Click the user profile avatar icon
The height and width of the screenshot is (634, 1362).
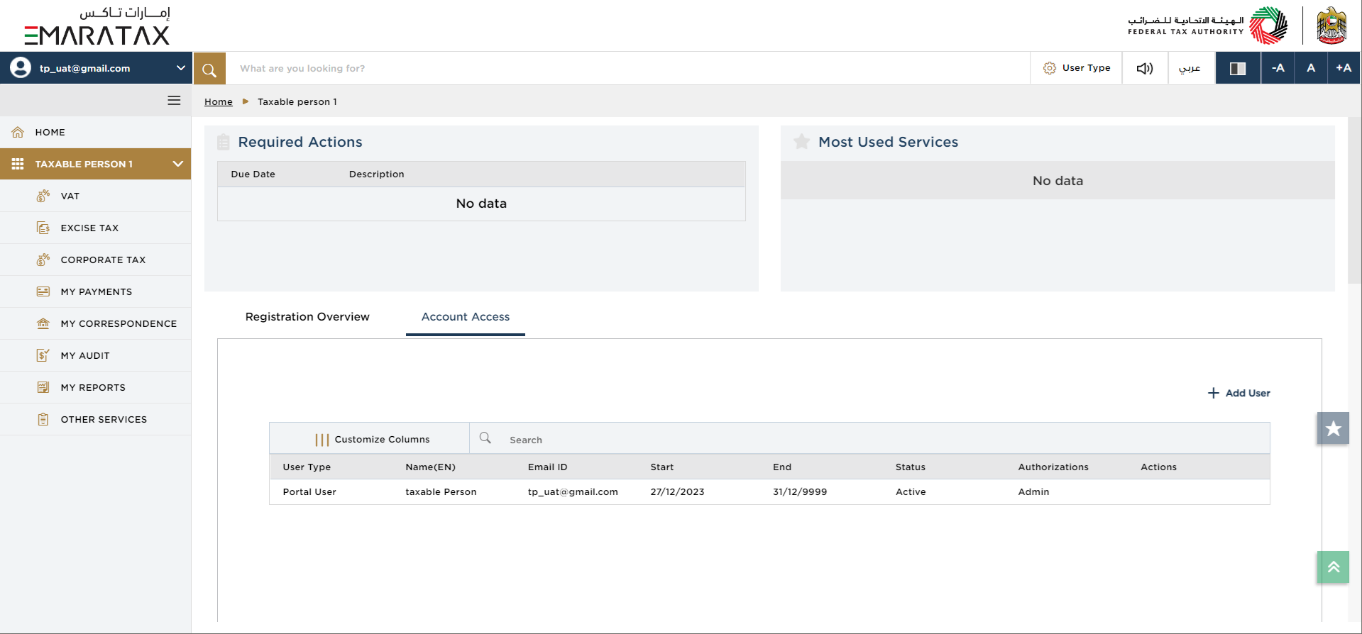pyautogui.click(x=20, y=68)
